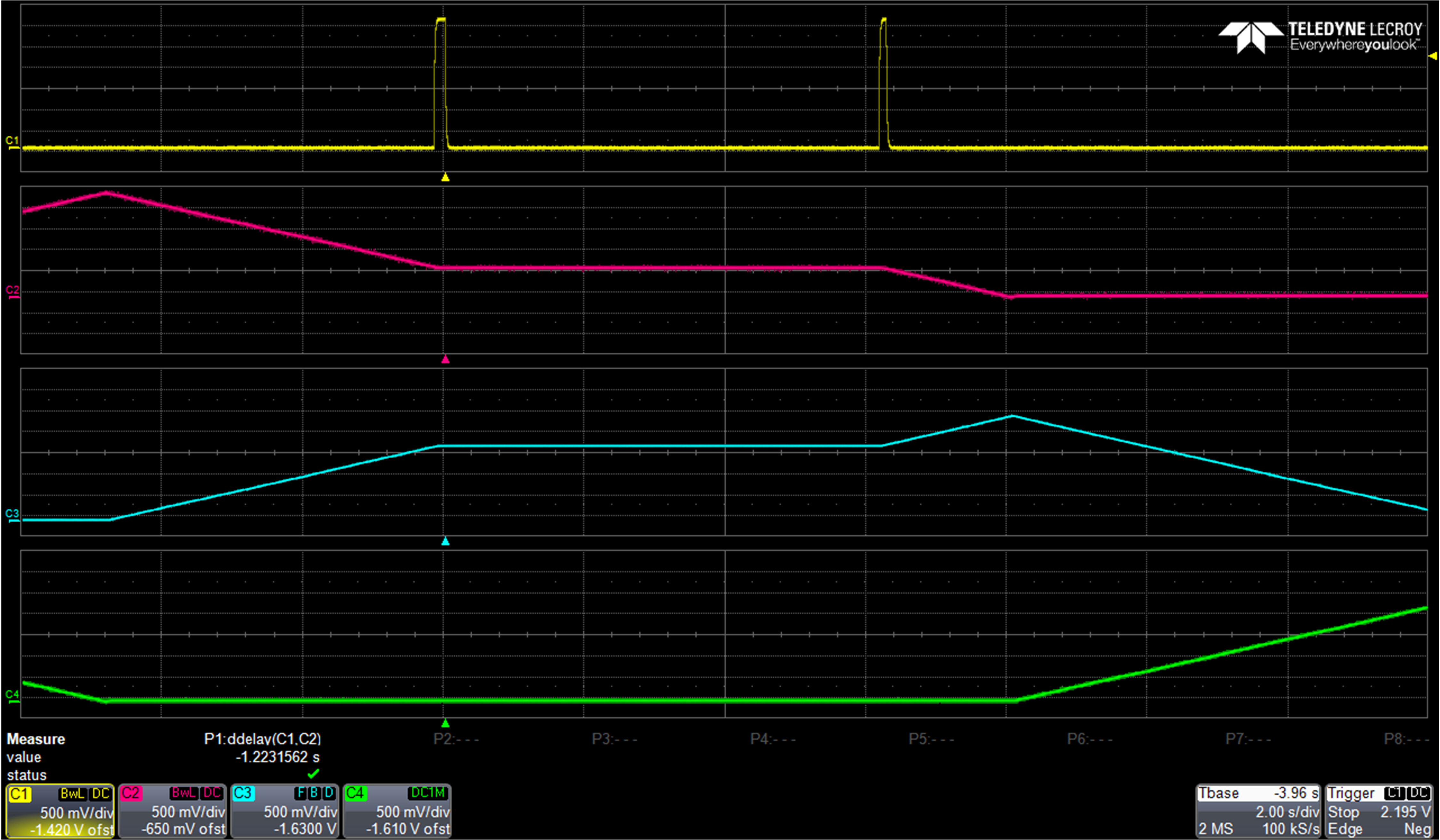Screen dimensions: 1440x840
Task: Open the Trigger descriptor box
Action: coord(1379,811)
